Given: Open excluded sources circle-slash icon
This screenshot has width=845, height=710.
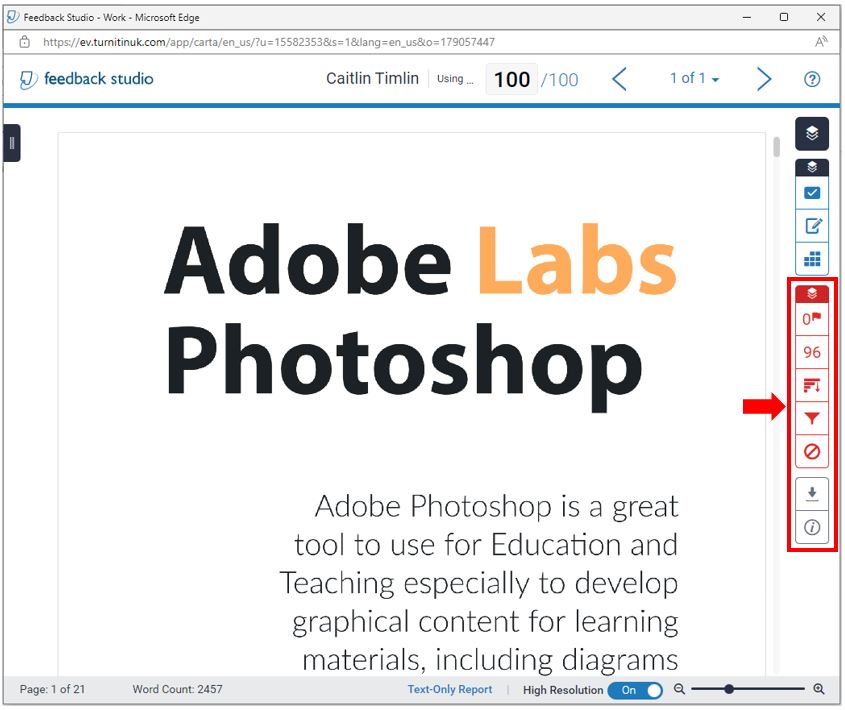Looking at the screenshot, I should [x=812, y=451].
